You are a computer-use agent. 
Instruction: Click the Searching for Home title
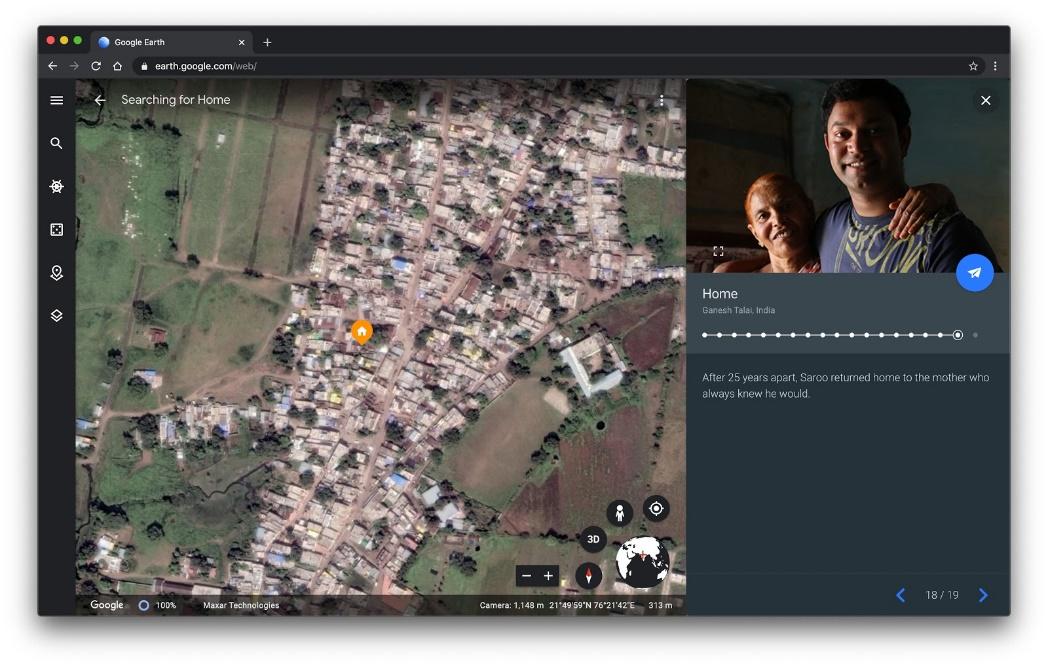176,100
